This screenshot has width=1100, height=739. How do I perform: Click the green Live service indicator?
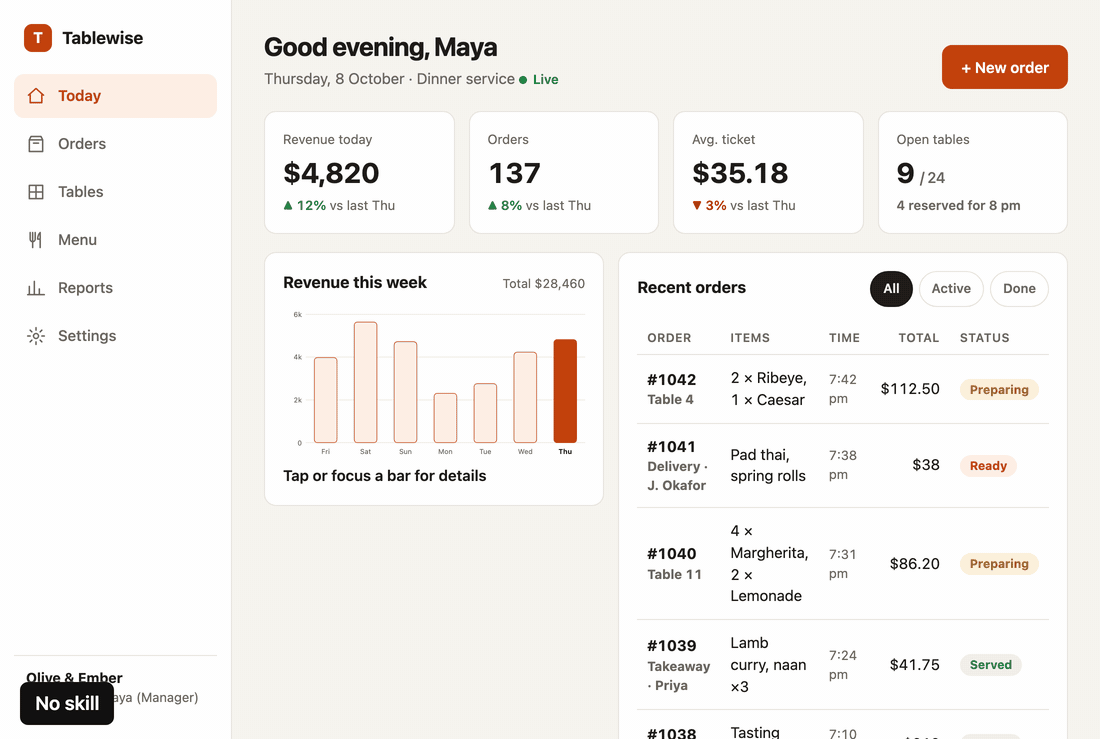click(539, 79)
